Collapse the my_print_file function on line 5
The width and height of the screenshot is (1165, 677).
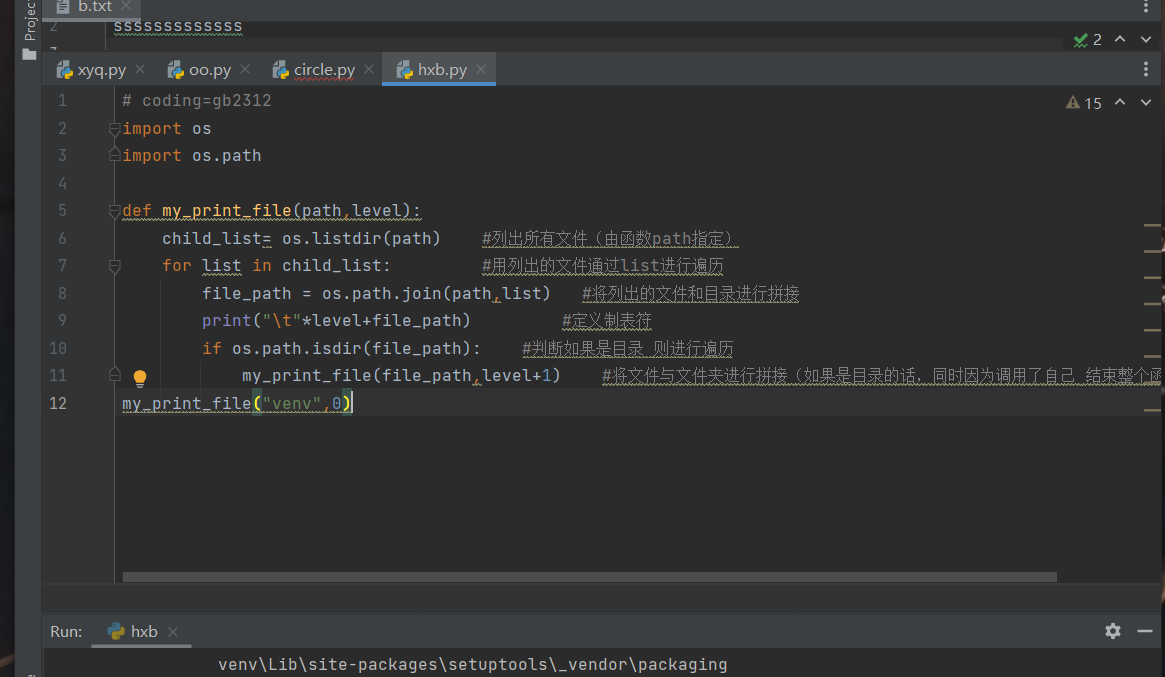point(114,211)
